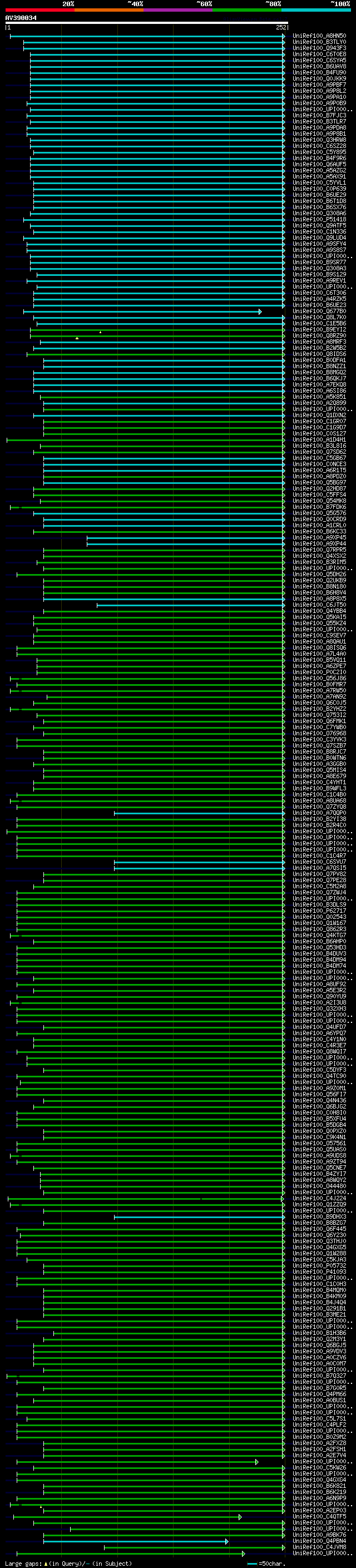Click the green alignment bar for A1D4H1
This screenshot has width=356, height=1568.
click(145, 440)
